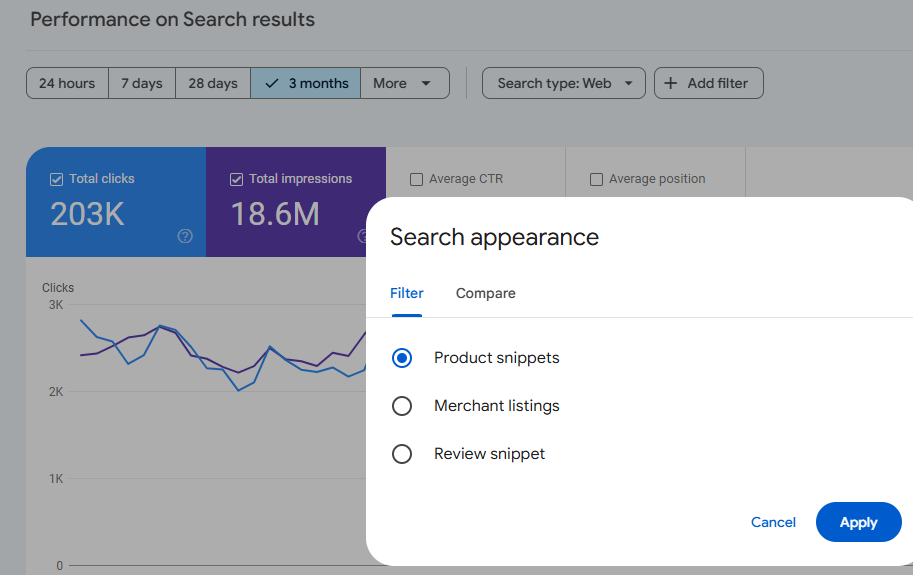This screenshot has height=575, width=913.
Task: Enable the Average position checkbox
Action: tap(597, 180)
